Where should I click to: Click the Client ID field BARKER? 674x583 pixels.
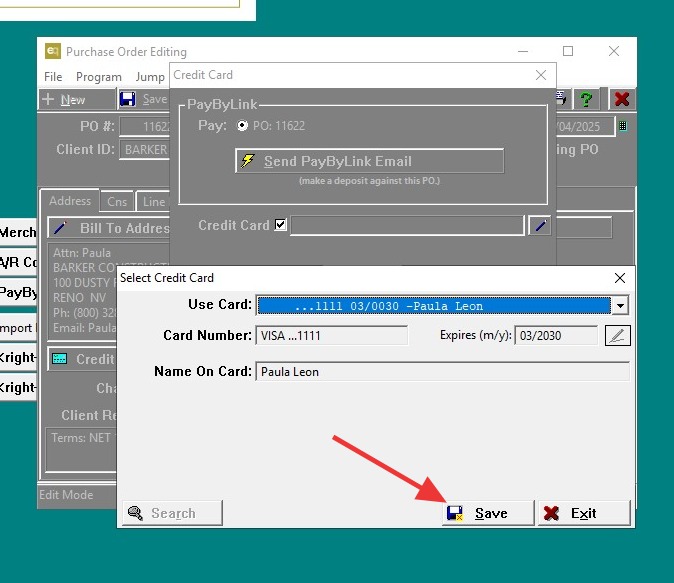145,150
